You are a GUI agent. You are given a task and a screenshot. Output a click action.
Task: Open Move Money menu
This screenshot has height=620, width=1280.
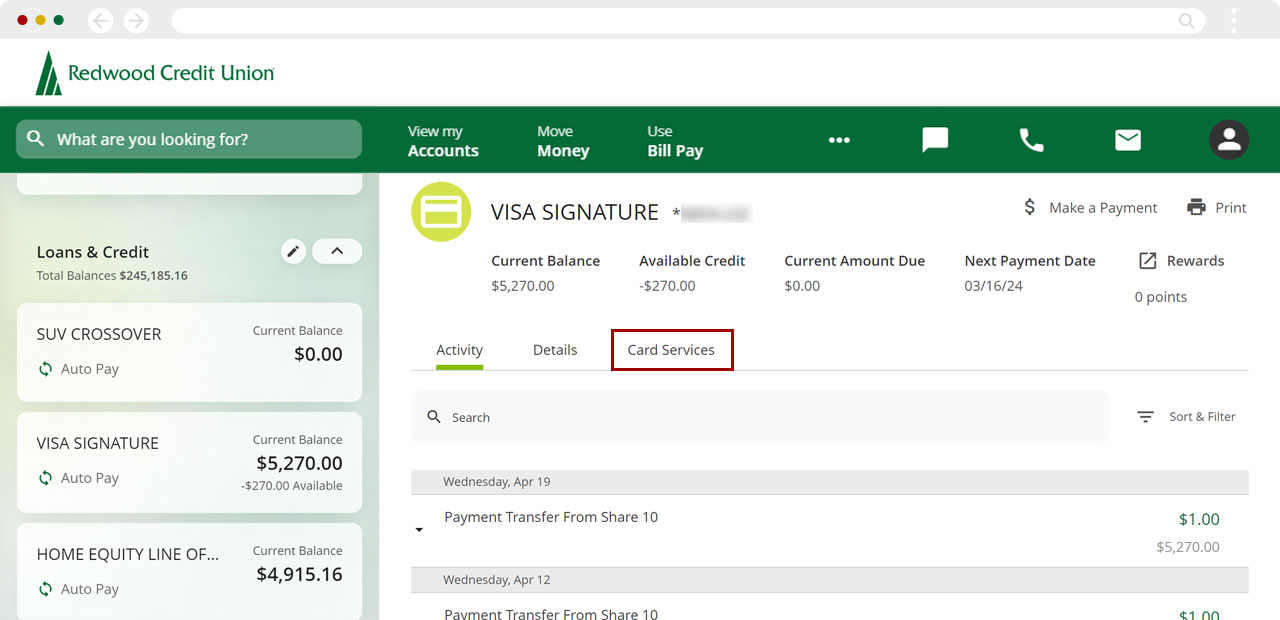563,141
